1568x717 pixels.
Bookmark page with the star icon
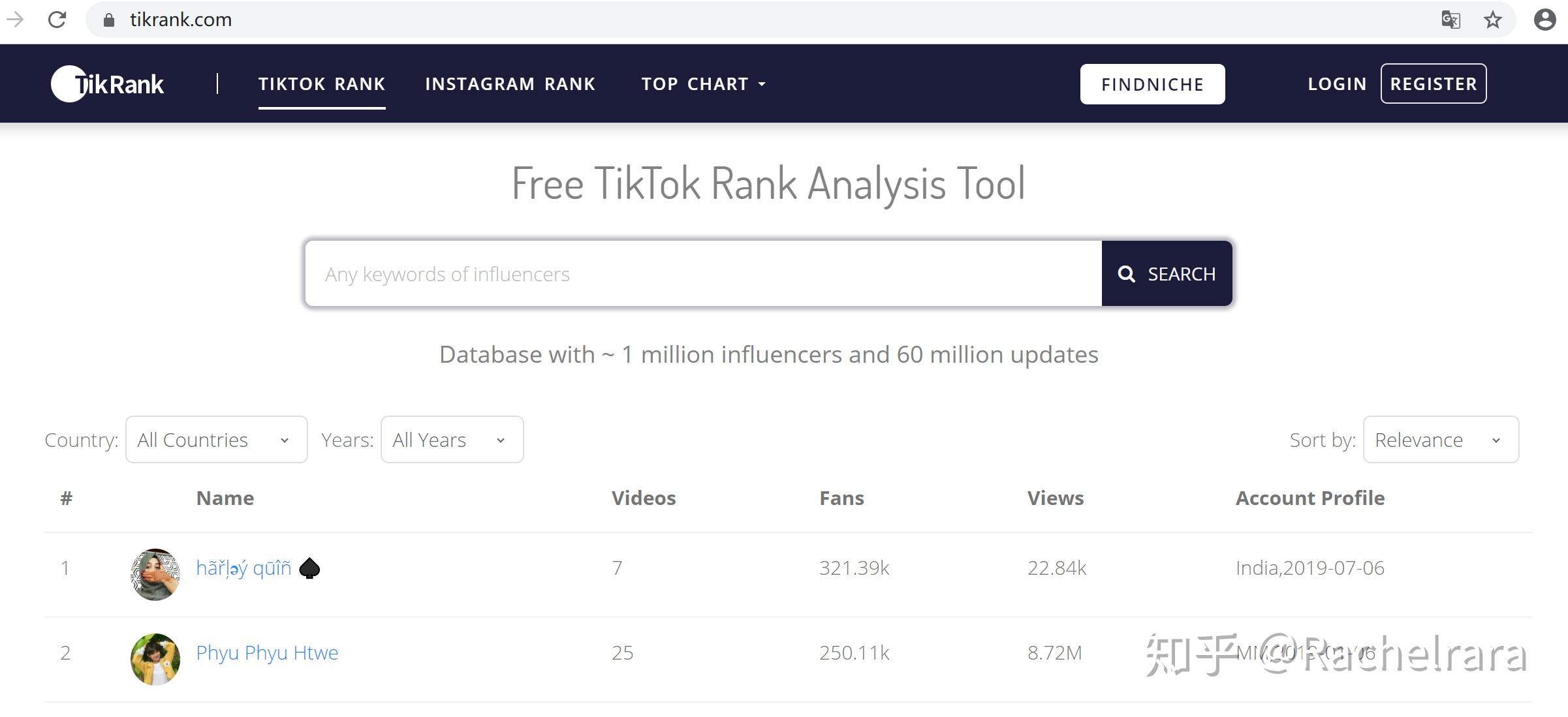point(1493,20)
